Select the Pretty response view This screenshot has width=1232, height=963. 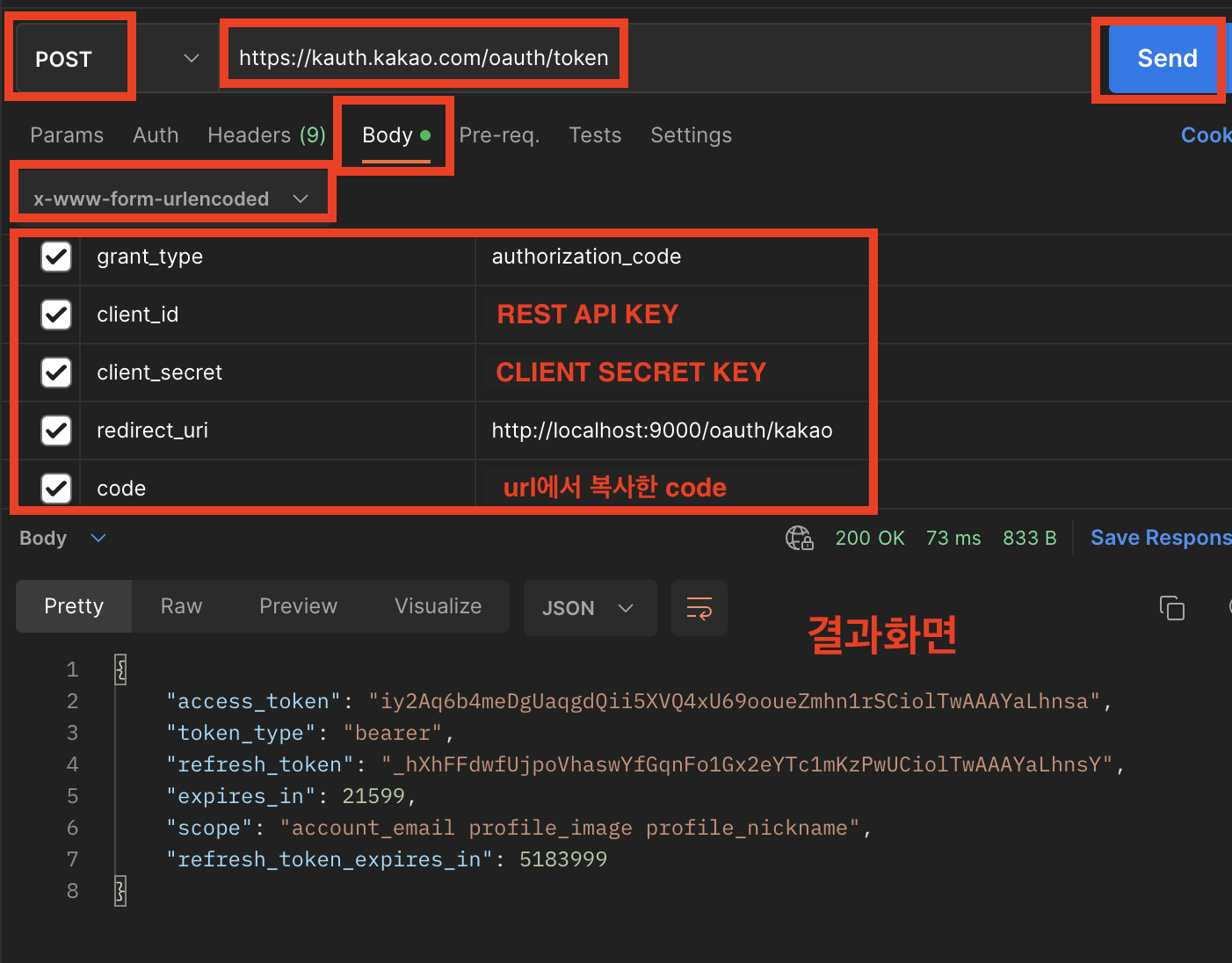[74, 606]
